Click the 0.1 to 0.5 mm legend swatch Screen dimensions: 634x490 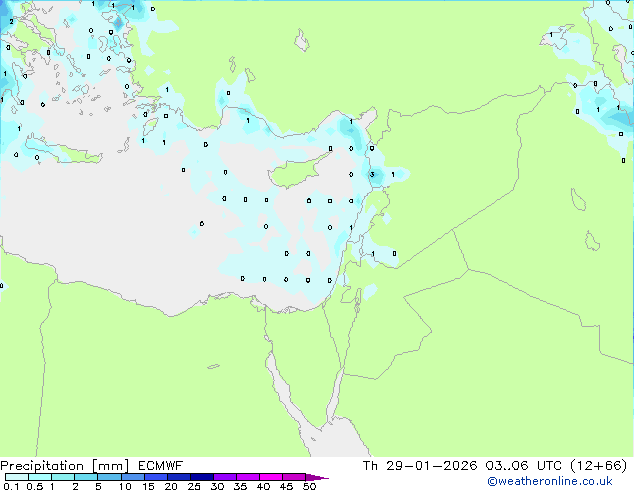[17, 477]
